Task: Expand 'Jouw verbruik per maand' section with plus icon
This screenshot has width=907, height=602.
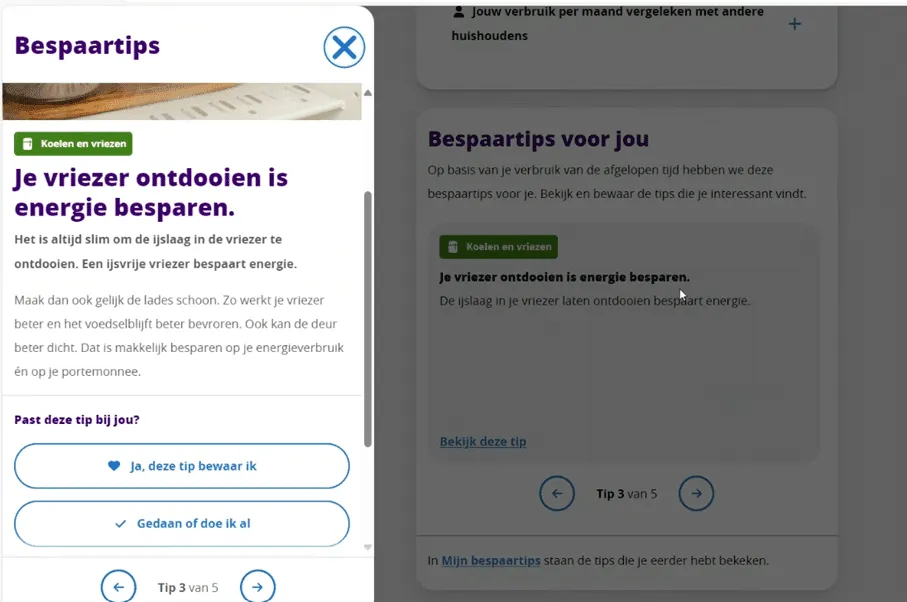Action: [795, 24]
